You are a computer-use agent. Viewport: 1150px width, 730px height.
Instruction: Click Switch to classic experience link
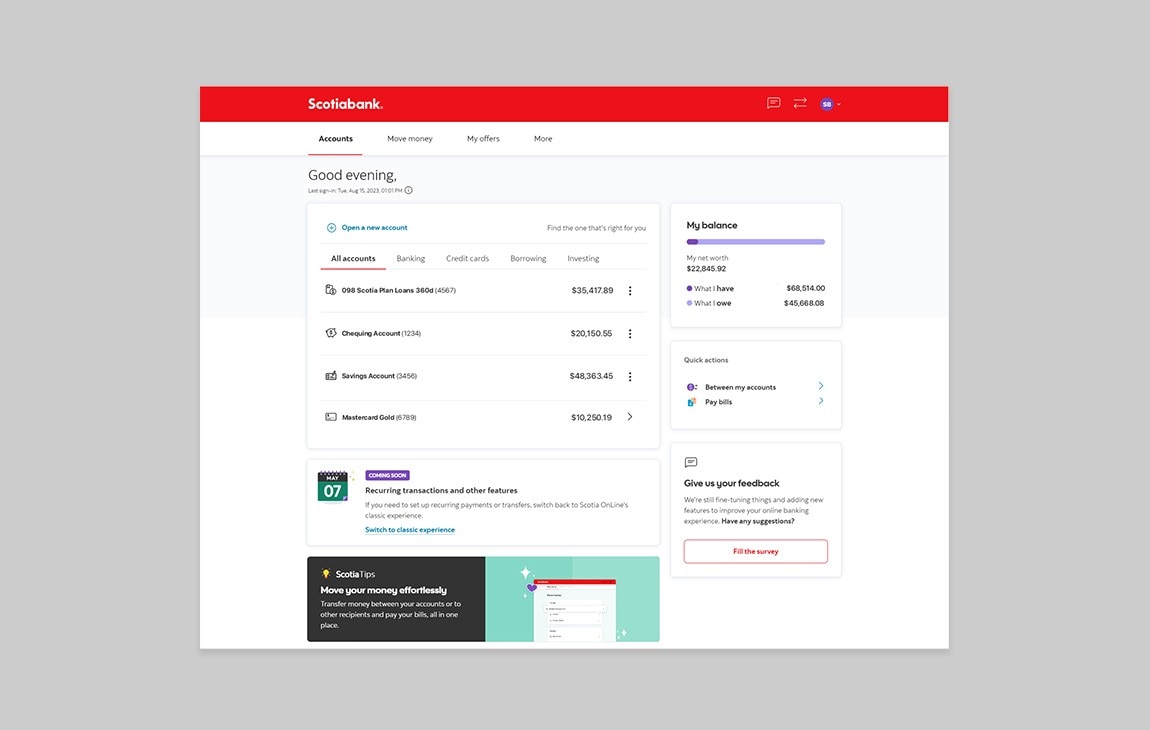pos(410,530)
